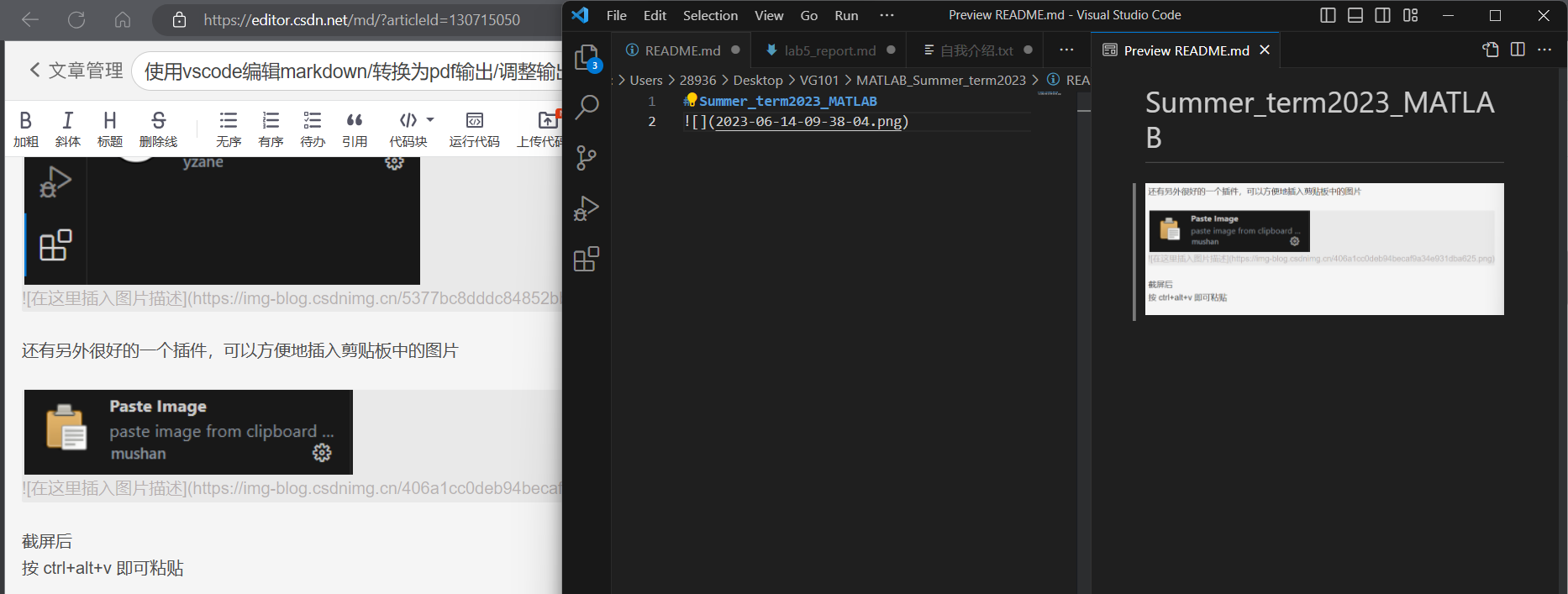This screenshot has height=594, width=1568.
Task: Reload the browser page
Action: point(76,19)
